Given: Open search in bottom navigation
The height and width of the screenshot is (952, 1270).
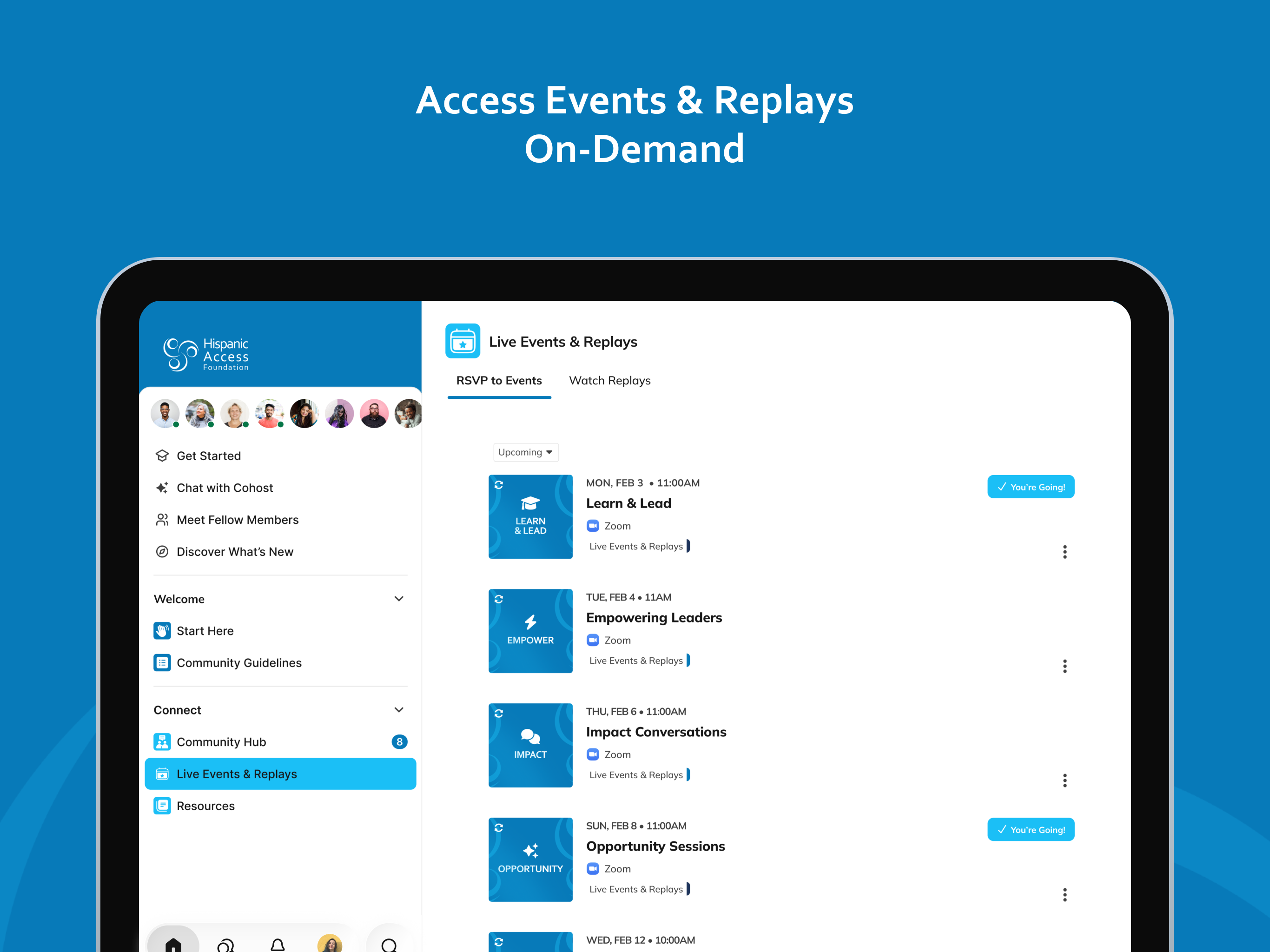Looking at the screenshot, I should tap(389, 945).
